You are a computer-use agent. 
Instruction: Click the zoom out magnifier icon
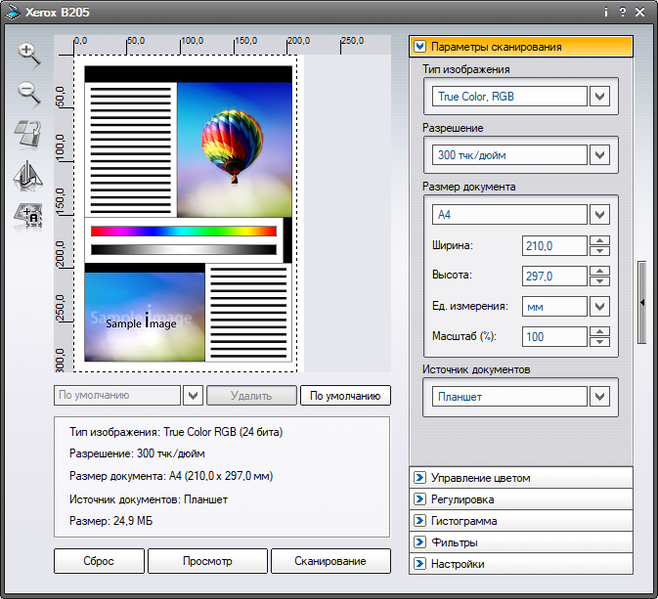(x=29, y=94)
